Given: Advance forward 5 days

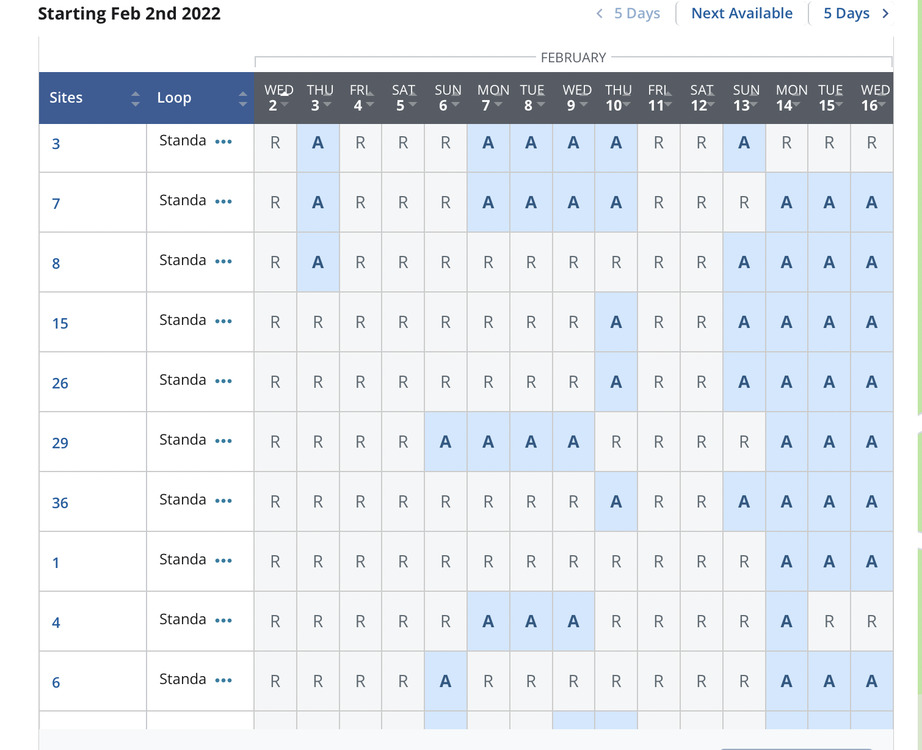Looking at the screenshot, I should pos(855,13).
